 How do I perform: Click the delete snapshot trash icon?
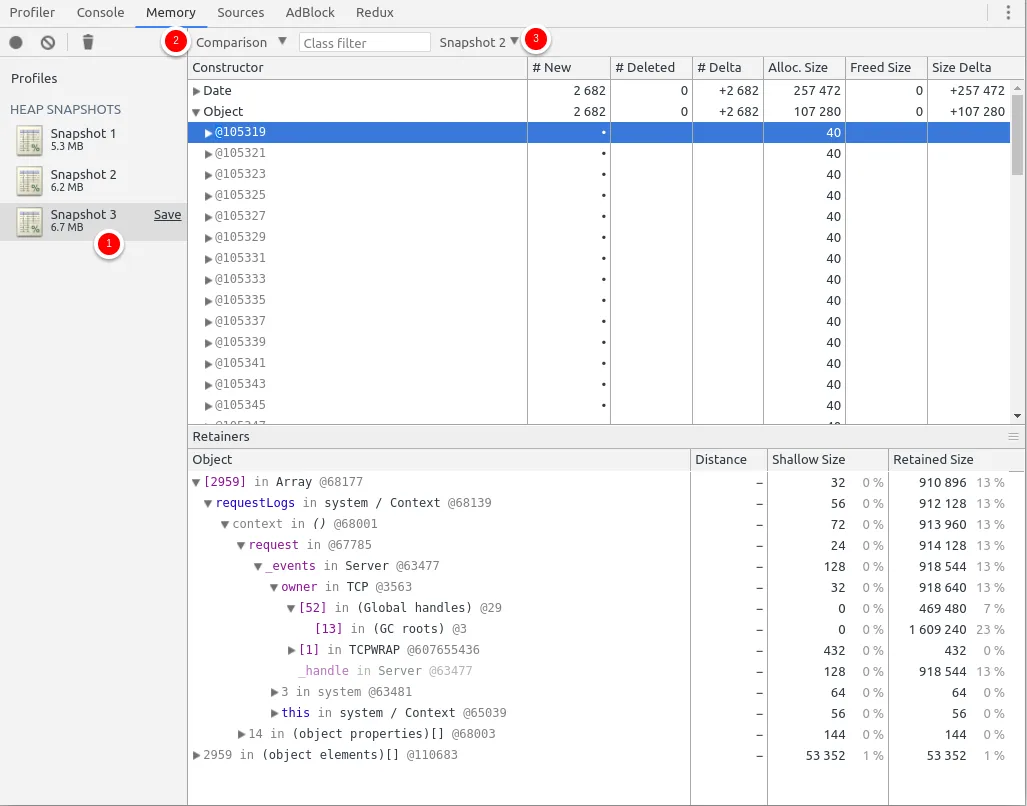coord(87,40)
